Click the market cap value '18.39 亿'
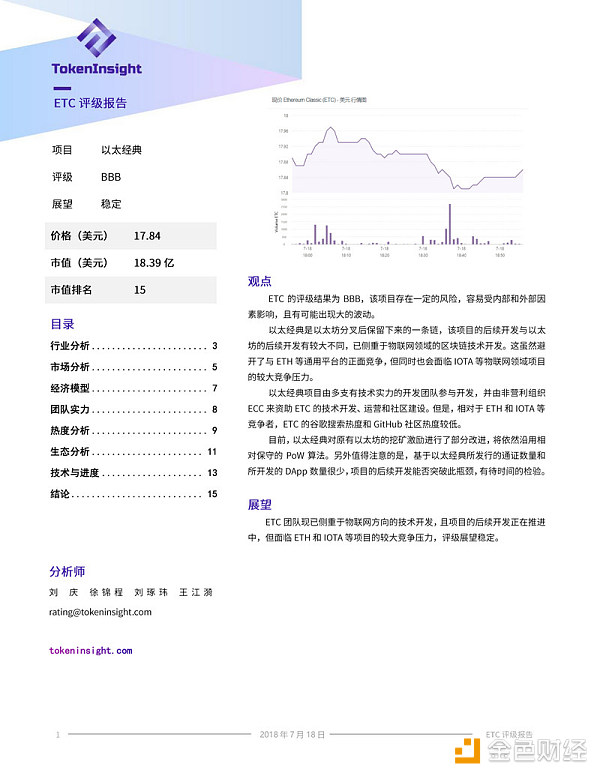The height and width of the screenshot is (776, 600). click(154, 263)
